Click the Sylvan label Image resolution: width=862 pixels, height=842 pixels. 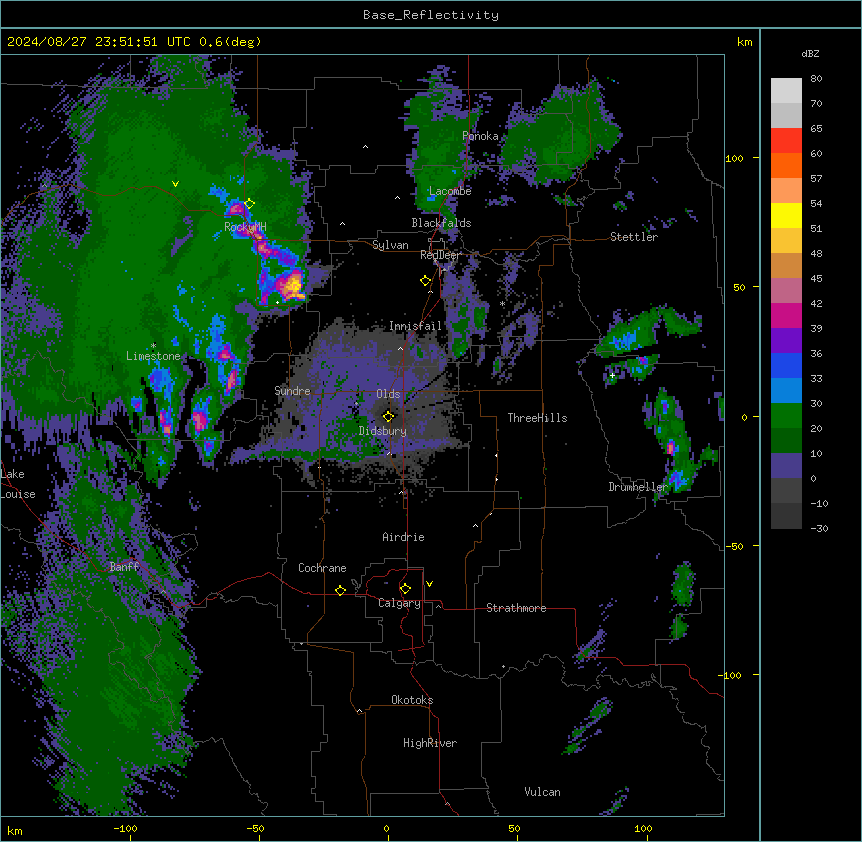[390, 245]
